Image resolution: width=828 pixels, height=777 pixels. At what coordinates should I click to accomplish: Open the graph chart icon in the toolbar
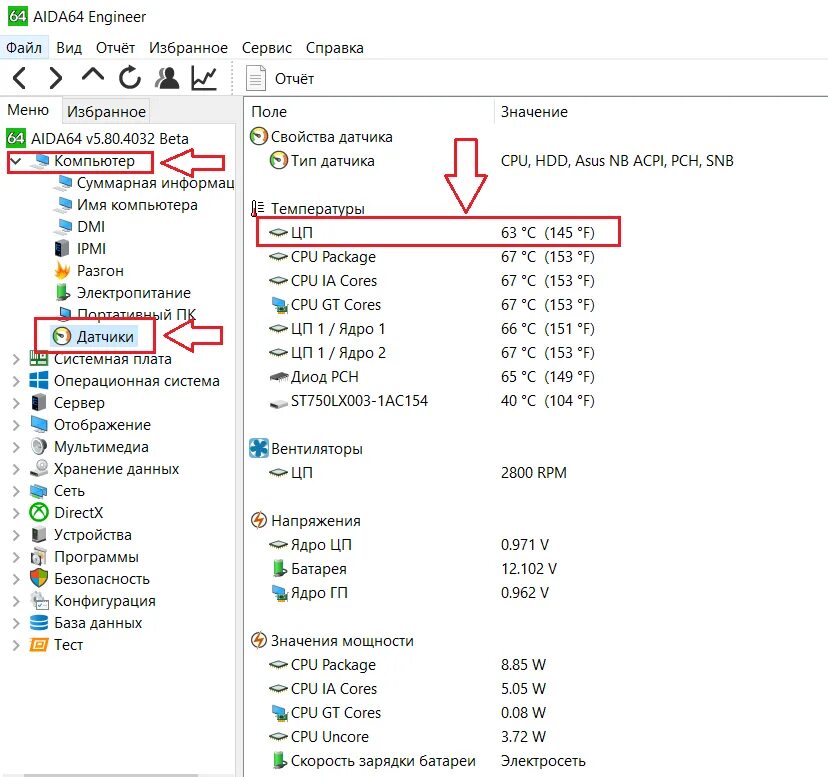pos(204,78)
